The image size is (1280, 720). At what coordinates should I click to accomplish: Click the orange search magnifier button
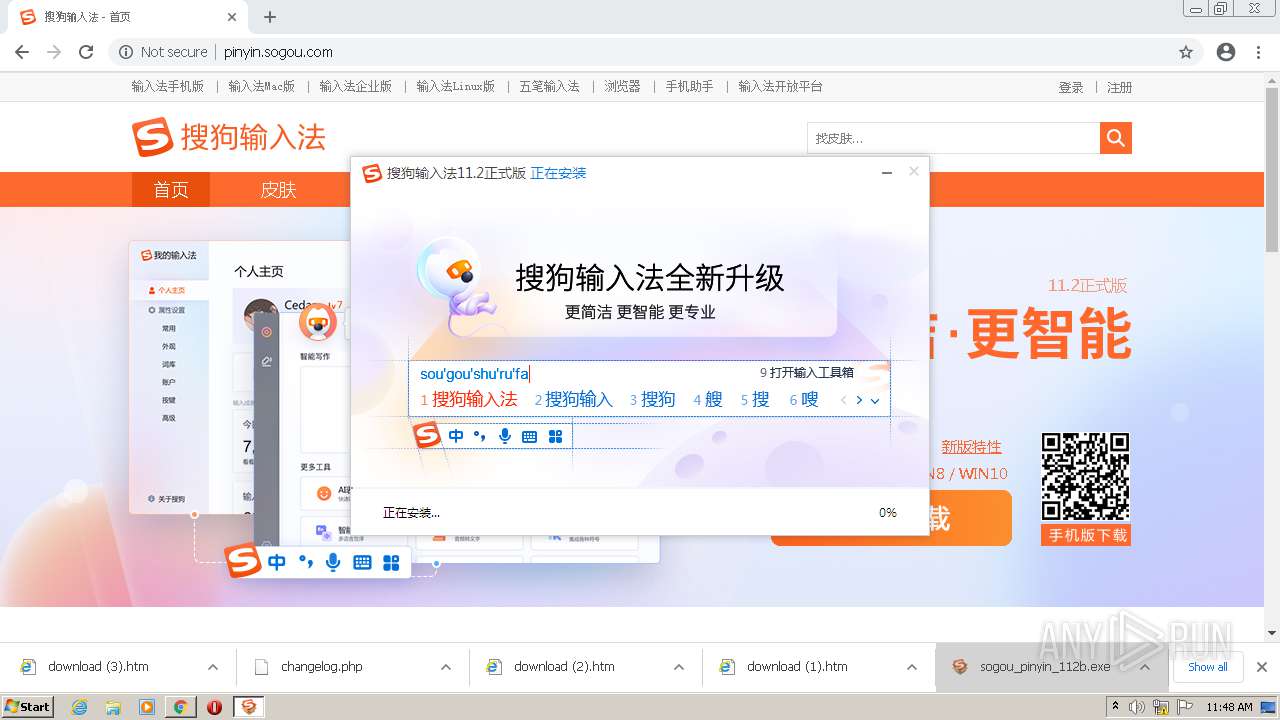point(1116,138)
